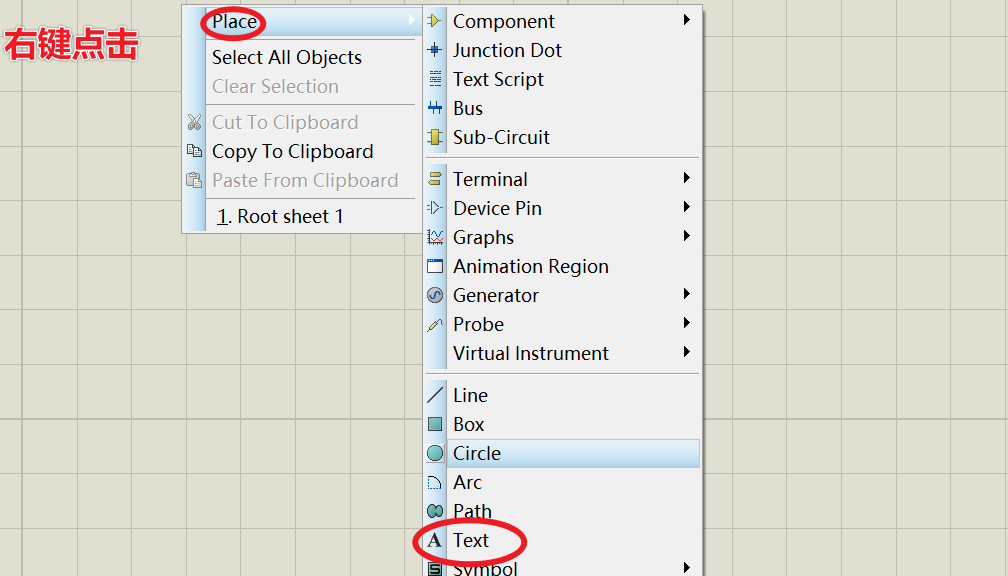Screen dimensions: 1008x576
Task: Click the Component arrow-shaped icon
Action: pyautogui.click(x=435, y=21)
